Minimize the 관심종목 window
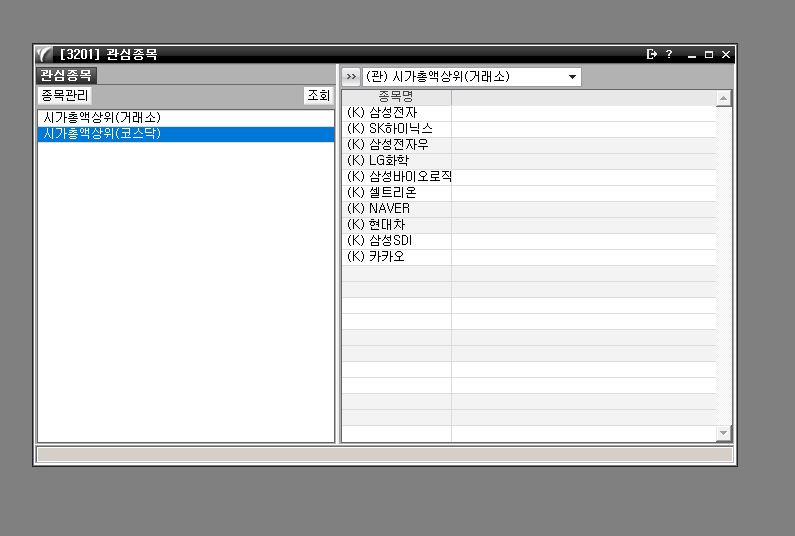 (692, 55)
